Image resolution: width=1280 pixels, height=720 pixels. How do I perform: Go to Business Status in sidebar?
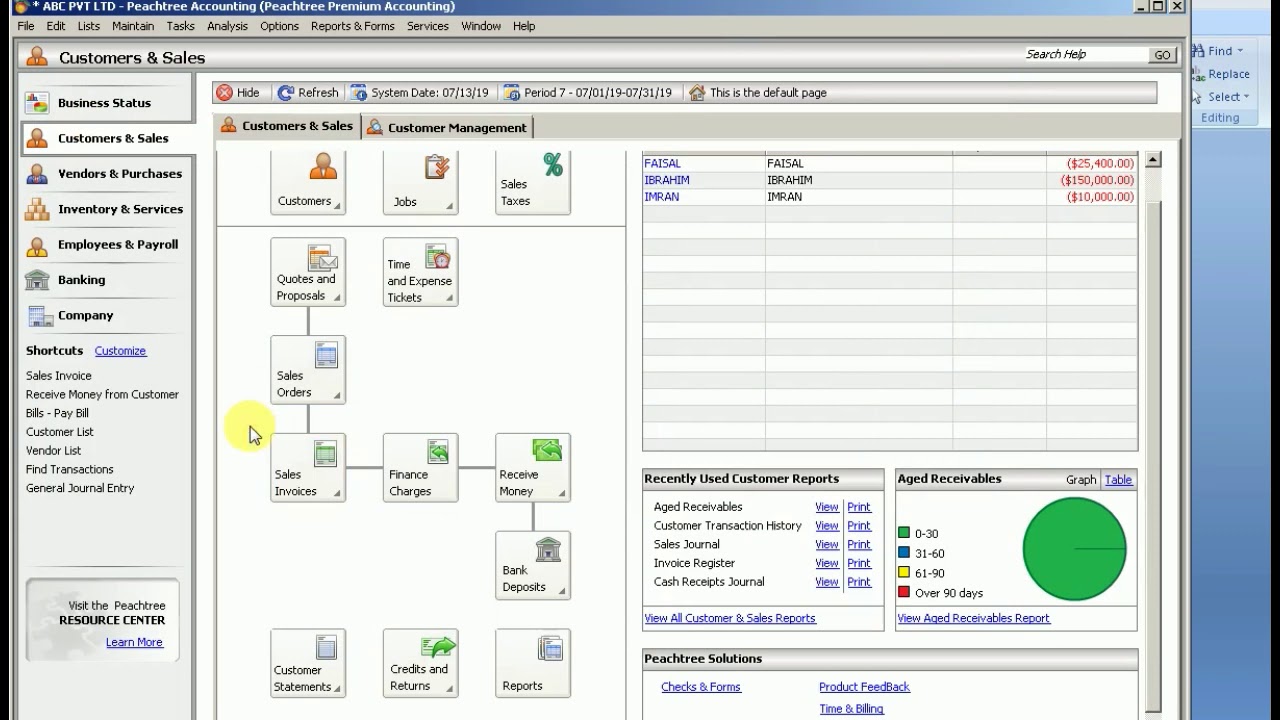coord(107,103)
